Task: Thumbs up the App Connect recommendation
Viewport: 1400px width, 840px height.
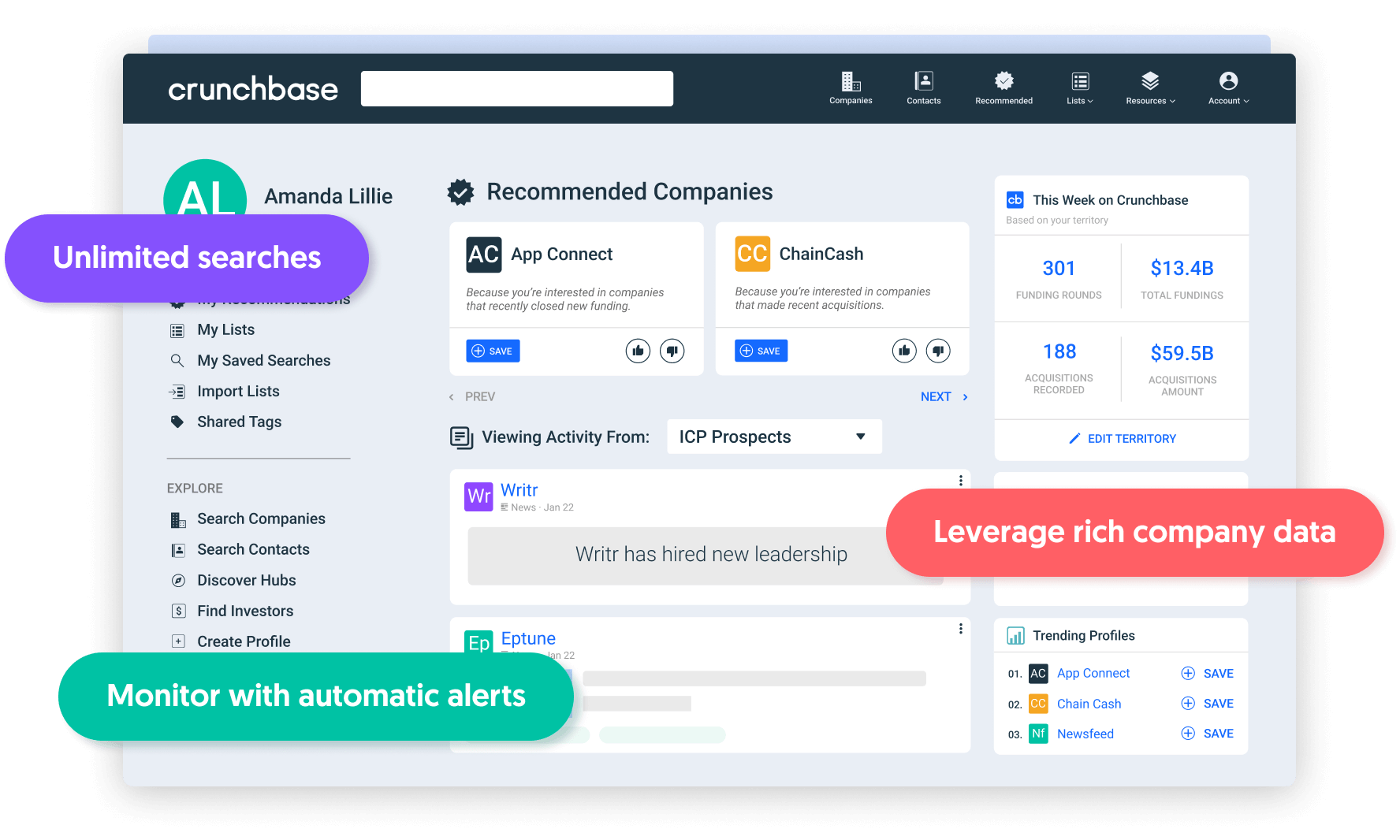Action: (x=638, y=351)
